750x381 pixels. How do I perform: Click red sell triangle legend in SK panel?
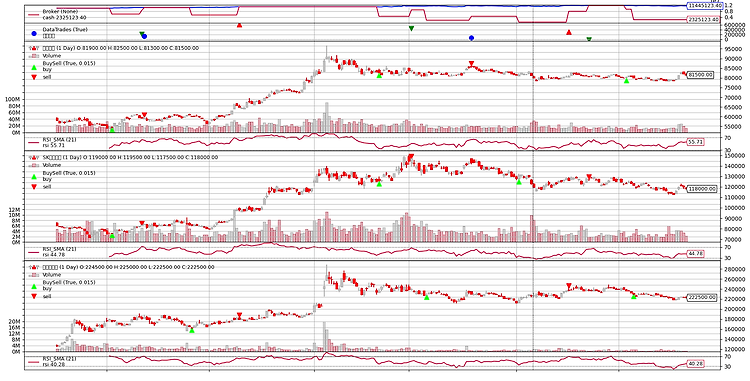point(33,187)
